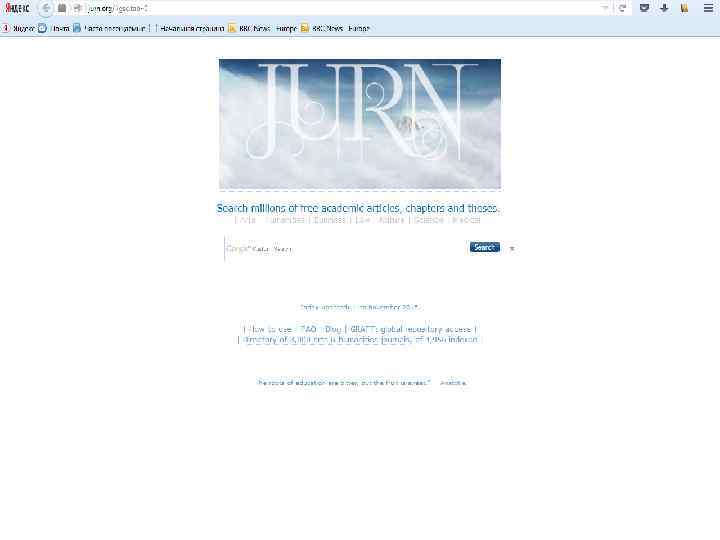Open the GRAFT global repository access link
This screenshot has width=720, height=540.
[x=411, y=329]
